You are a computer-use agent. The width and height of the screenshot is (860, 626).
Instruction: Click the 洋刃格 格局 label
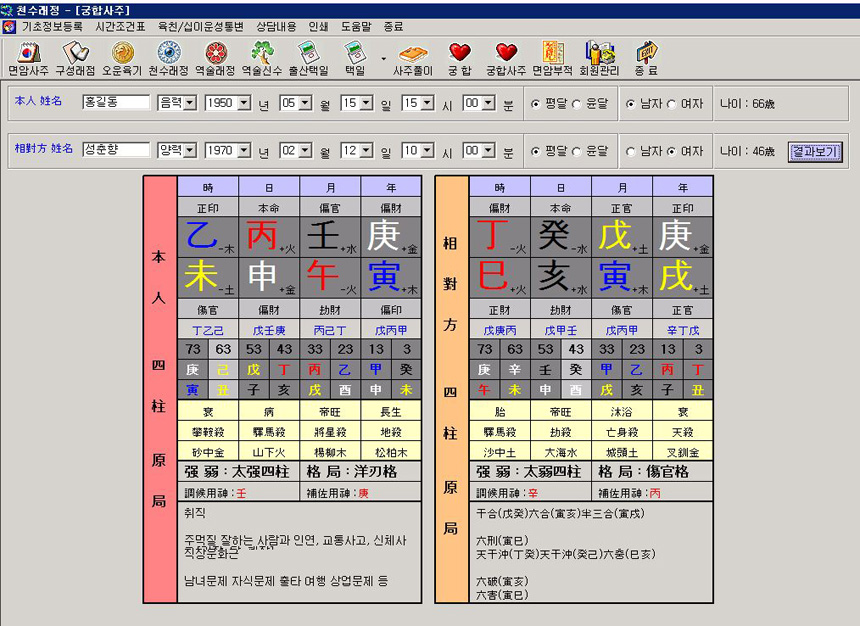click(376, 472)
